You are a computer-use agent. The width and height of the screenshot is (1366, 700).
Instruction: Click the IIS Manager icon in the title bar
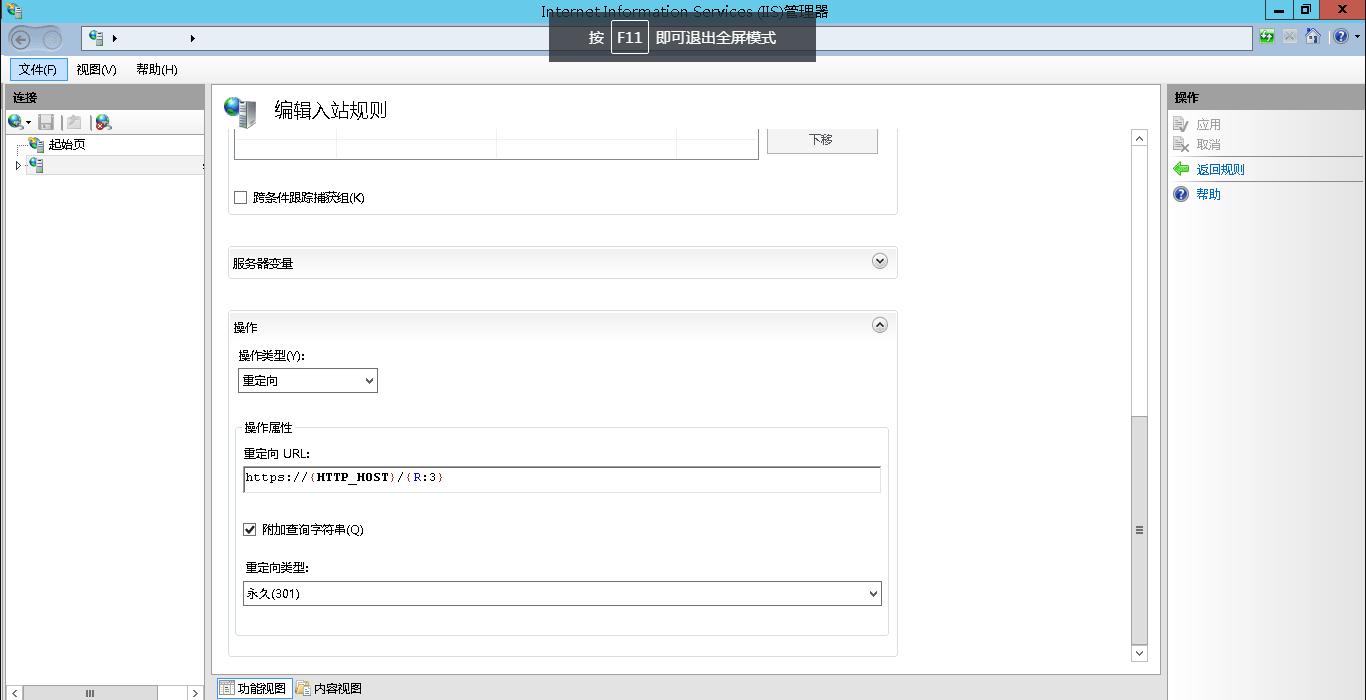pos(13,11)
